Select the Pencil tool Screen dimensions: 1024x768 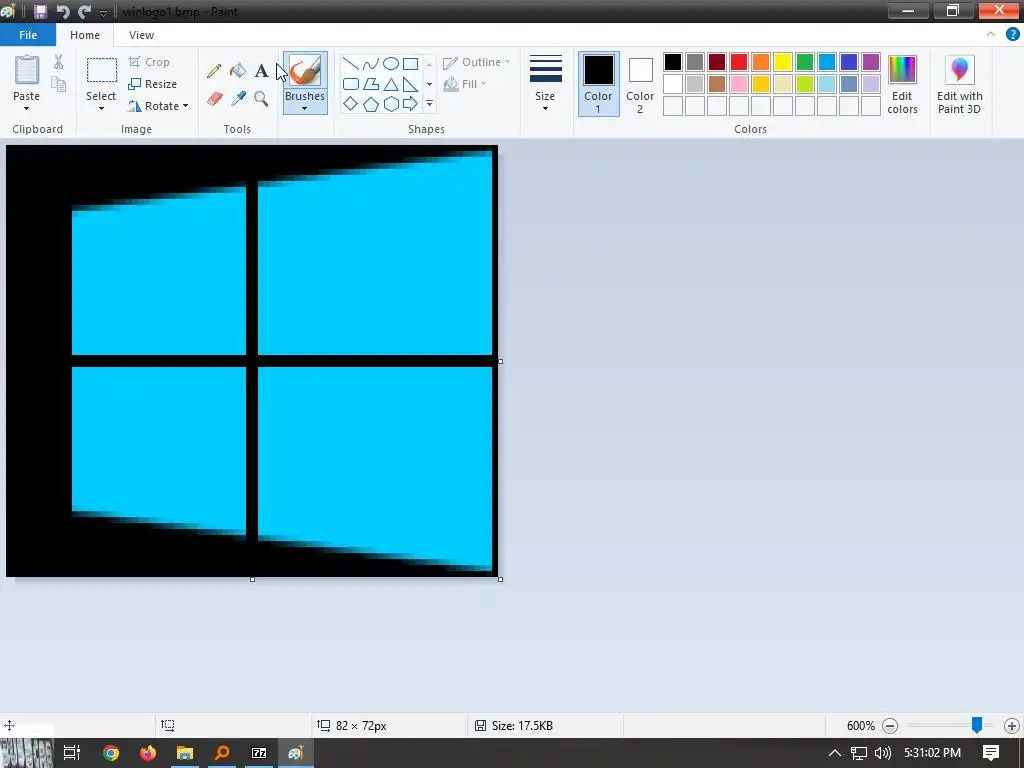(x=214, y=71)
